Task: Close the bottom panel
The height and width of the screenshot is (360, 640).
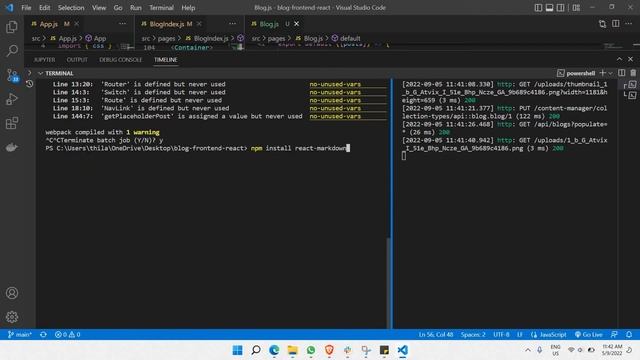Action: click(631, 59)
